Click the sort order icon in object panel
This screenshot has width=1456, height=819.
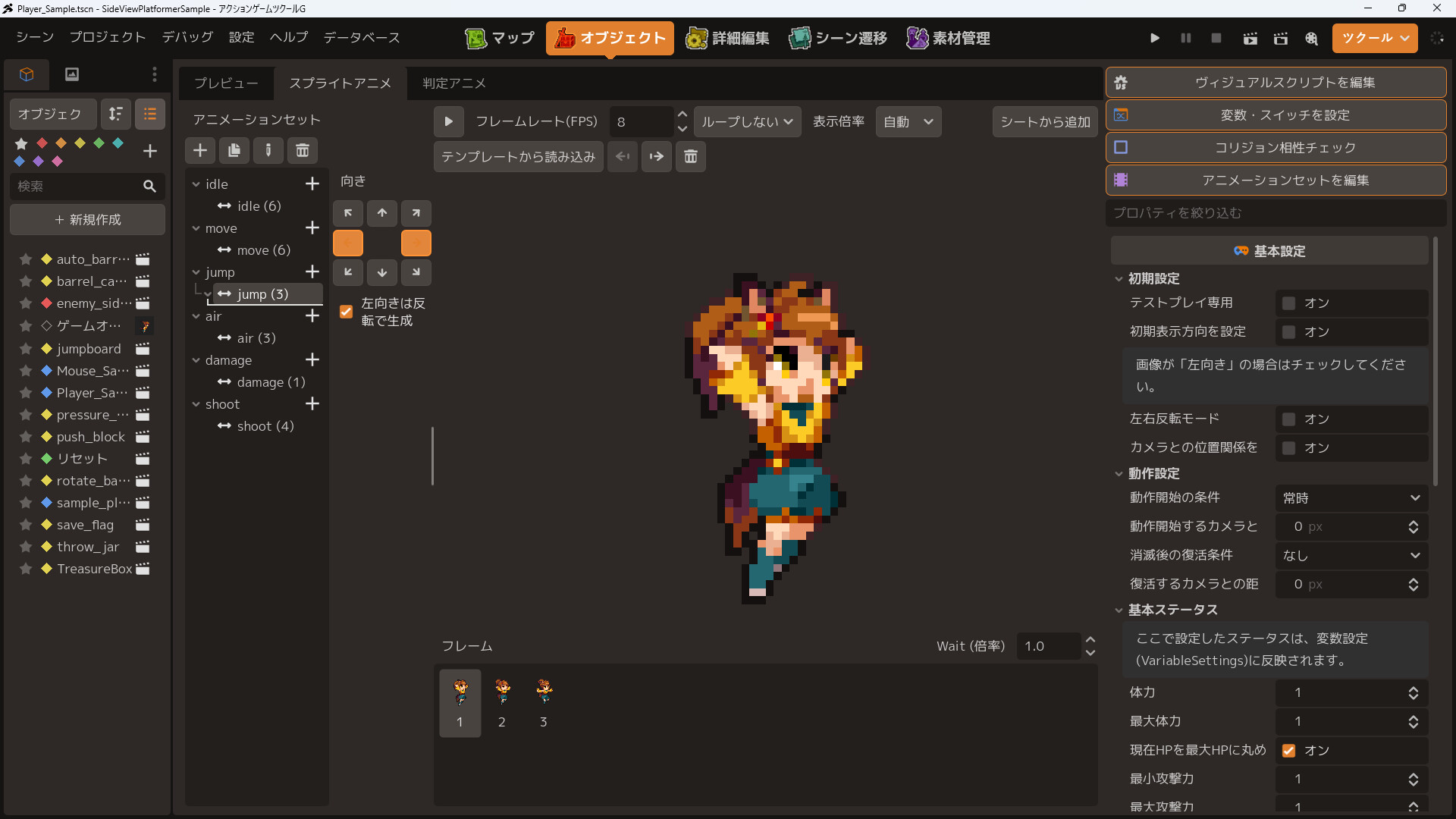115,114
